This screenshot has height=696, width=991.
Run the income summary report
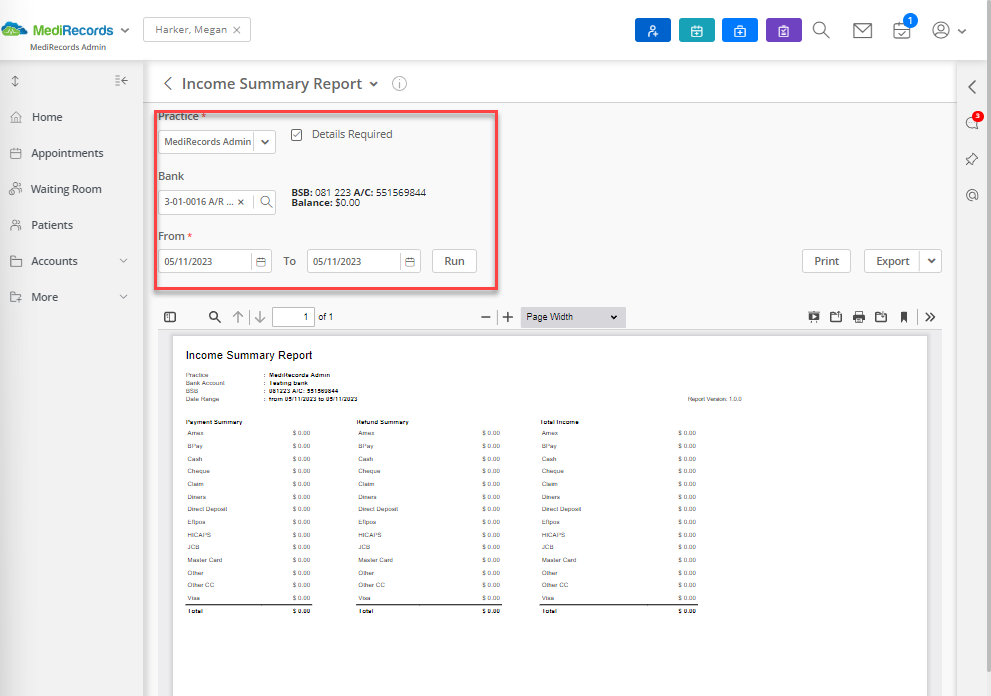pyautogui.click(x=454, y=261)
